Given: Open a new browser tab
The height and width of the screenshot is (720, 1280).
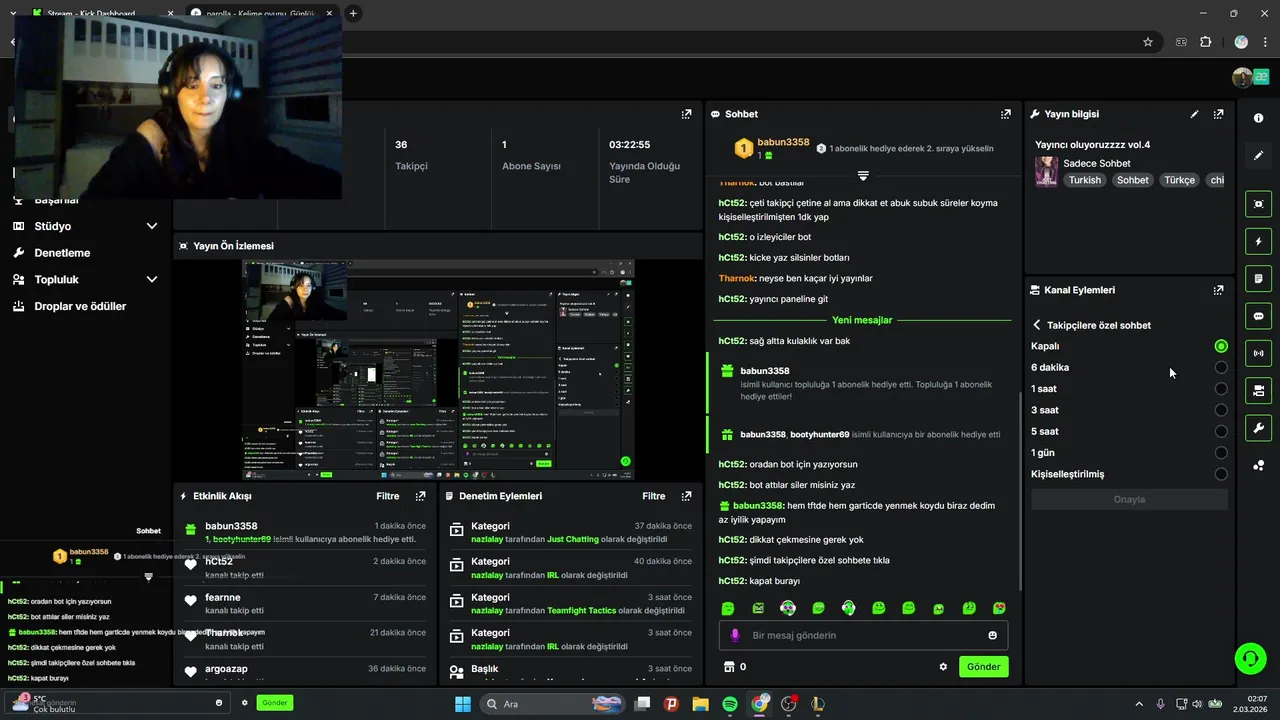Looking at the screenshot, I should tap(353, 13).
